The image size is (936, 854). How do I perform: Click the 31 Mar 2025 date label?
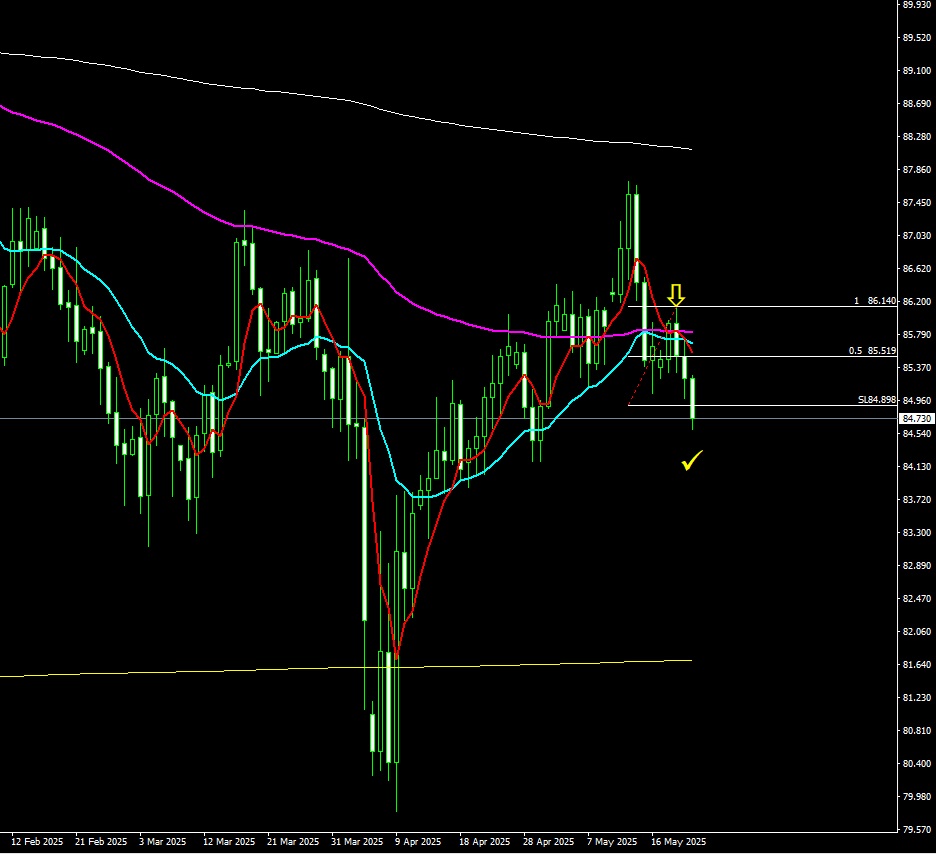click(x=357, y=842)
